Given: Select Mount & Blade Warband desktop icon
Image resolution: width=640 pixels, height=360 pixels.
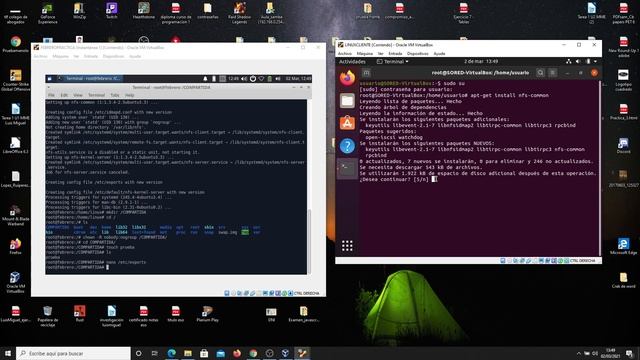Looking at the screenshot, I should [x=16, y=216].
